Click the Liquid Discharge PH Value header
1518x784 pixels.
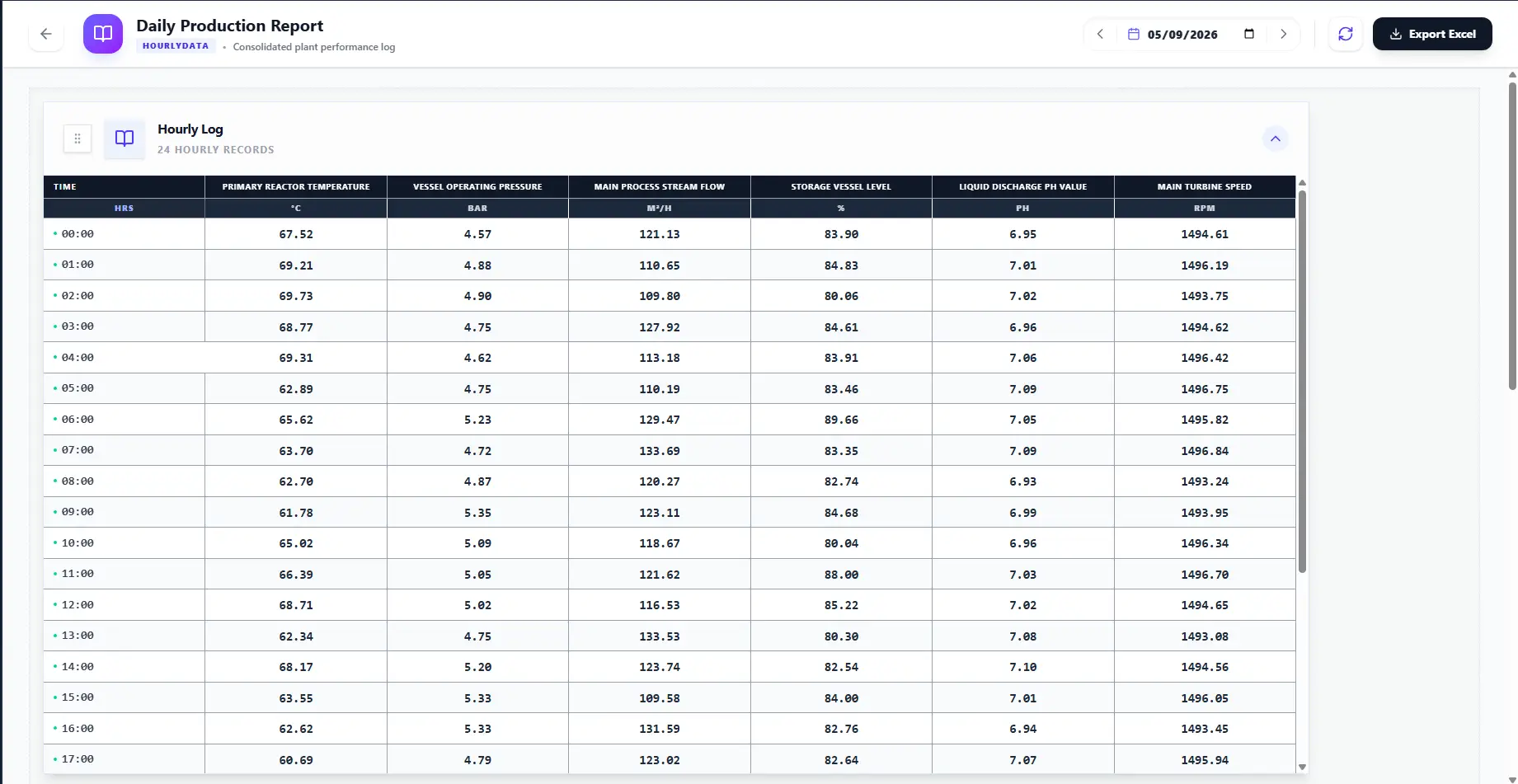(x=1023, y=187)
